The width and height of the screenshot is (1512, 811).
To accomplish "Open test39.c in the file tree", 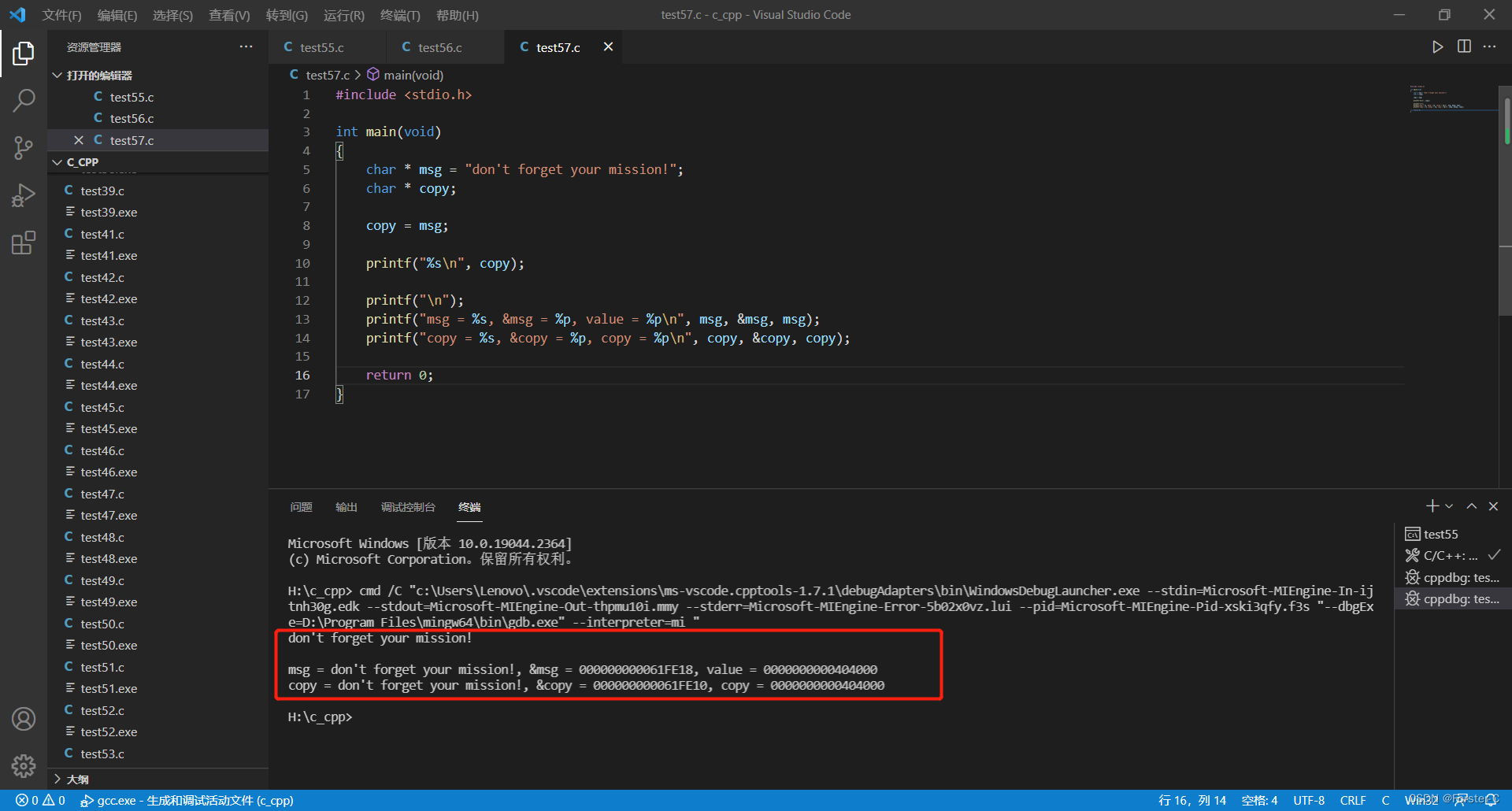I will click(157, 191).
